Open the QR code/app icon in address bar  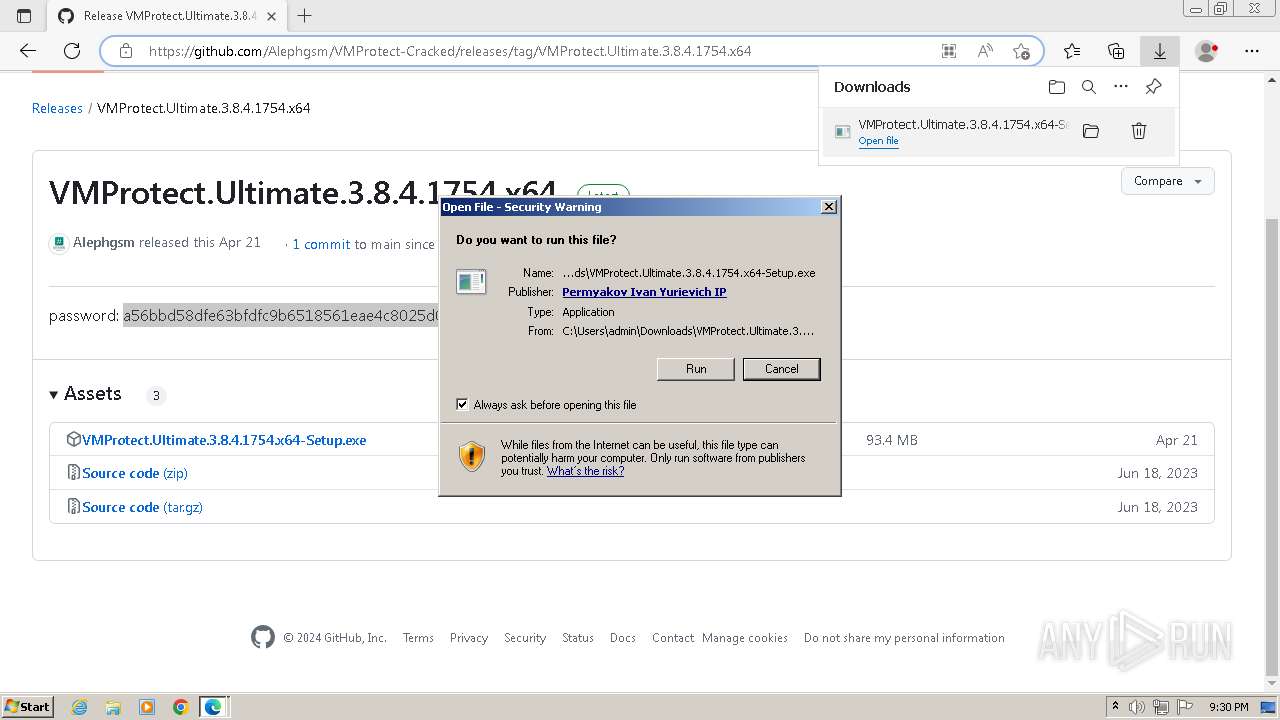(949, 51)
